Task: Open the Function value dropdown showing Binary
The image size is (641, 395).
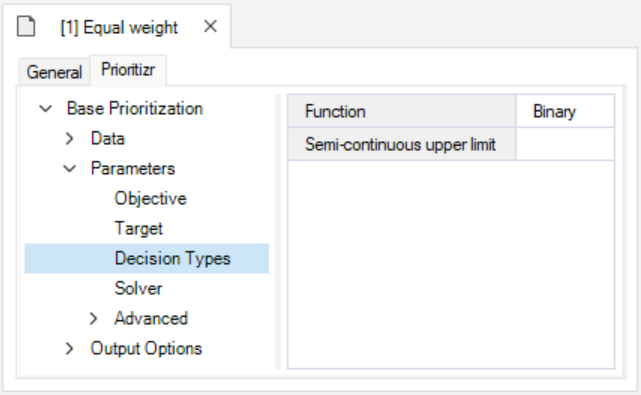Action: coord(565,111)
